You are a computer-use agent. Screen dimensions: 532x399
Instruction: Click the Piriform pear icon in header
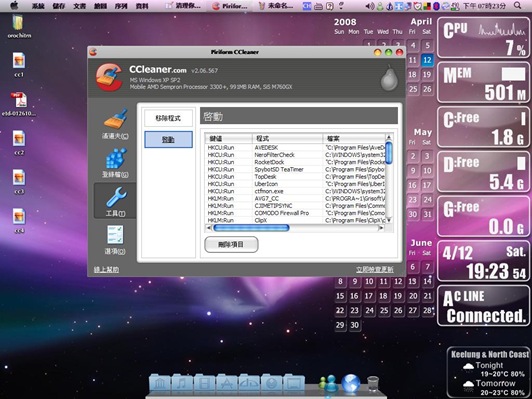pyautogui.click(x=389, y=78)
